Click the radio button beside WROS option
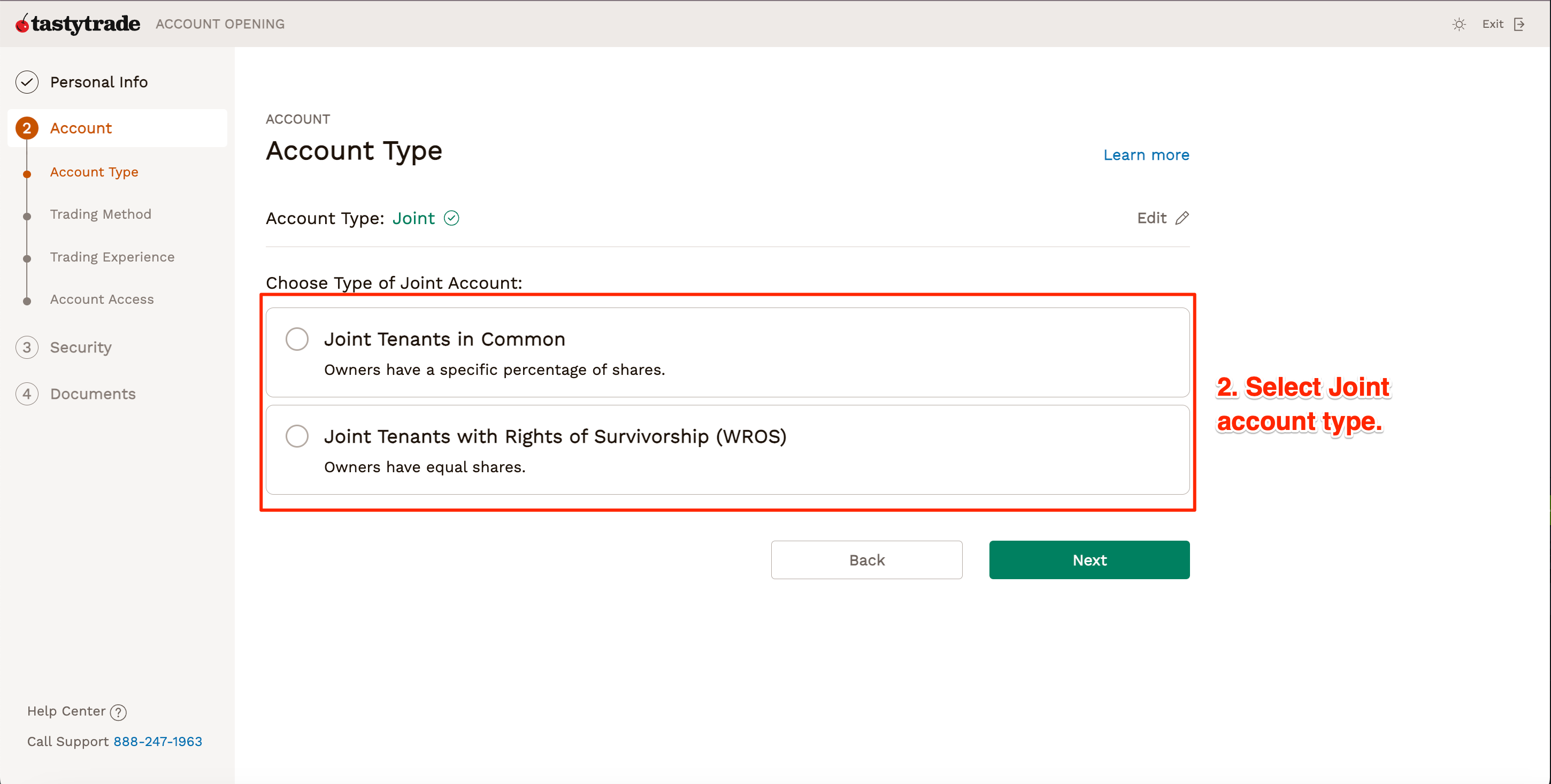 297,436
